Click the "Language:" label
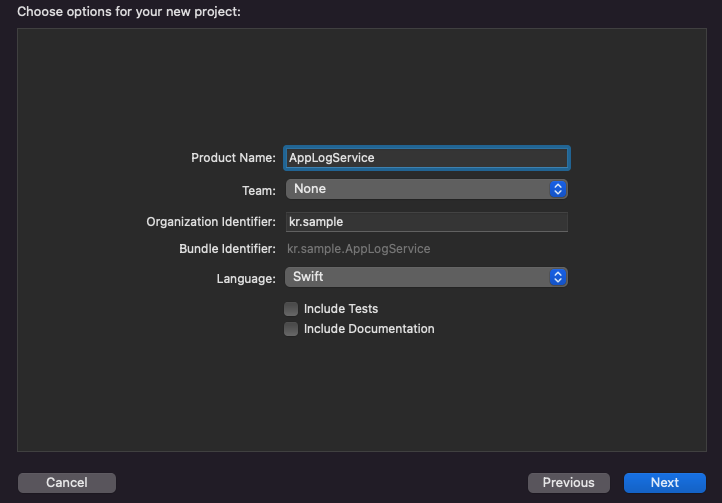The height and width of the screenshot is (503, 722). (246, 277)
